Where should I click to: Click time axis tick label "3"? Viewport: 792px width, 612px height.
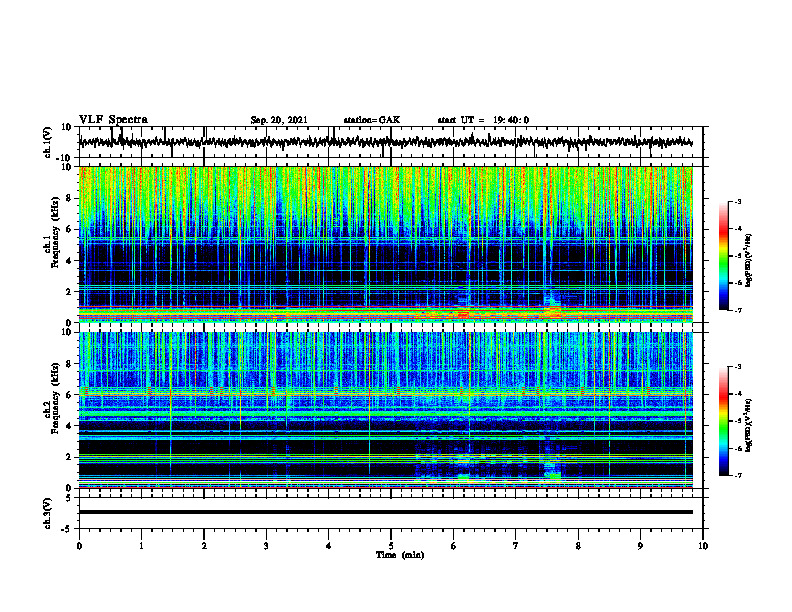click(266, 546)
